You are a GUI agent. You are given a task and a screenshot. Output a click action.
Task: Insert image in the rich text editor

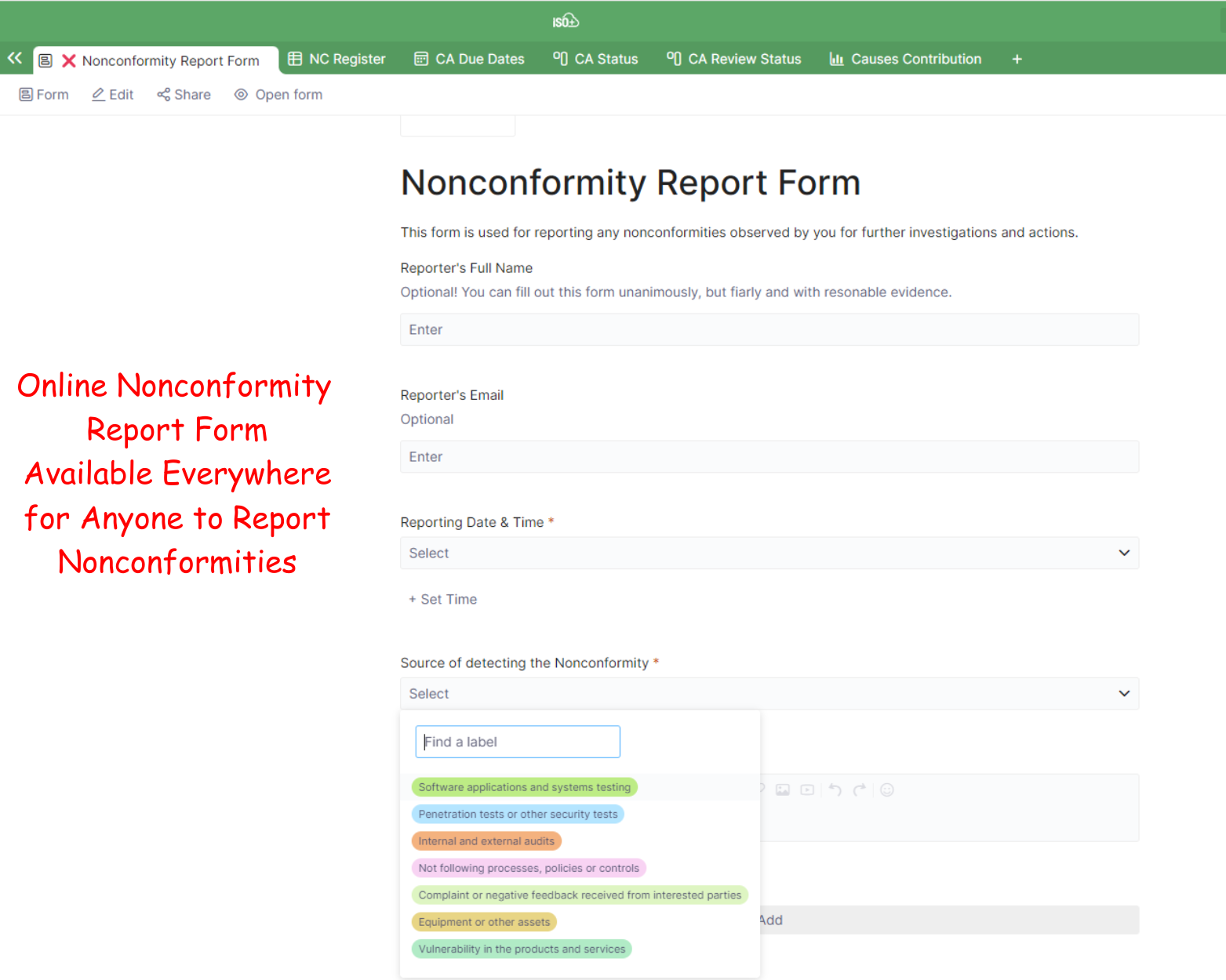782,789
